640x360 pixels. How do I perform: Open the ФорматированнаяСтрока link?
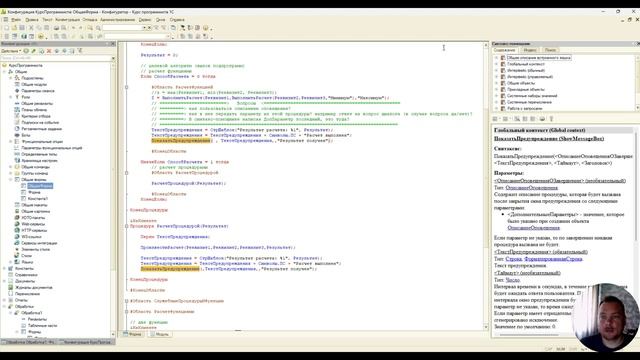553,259
